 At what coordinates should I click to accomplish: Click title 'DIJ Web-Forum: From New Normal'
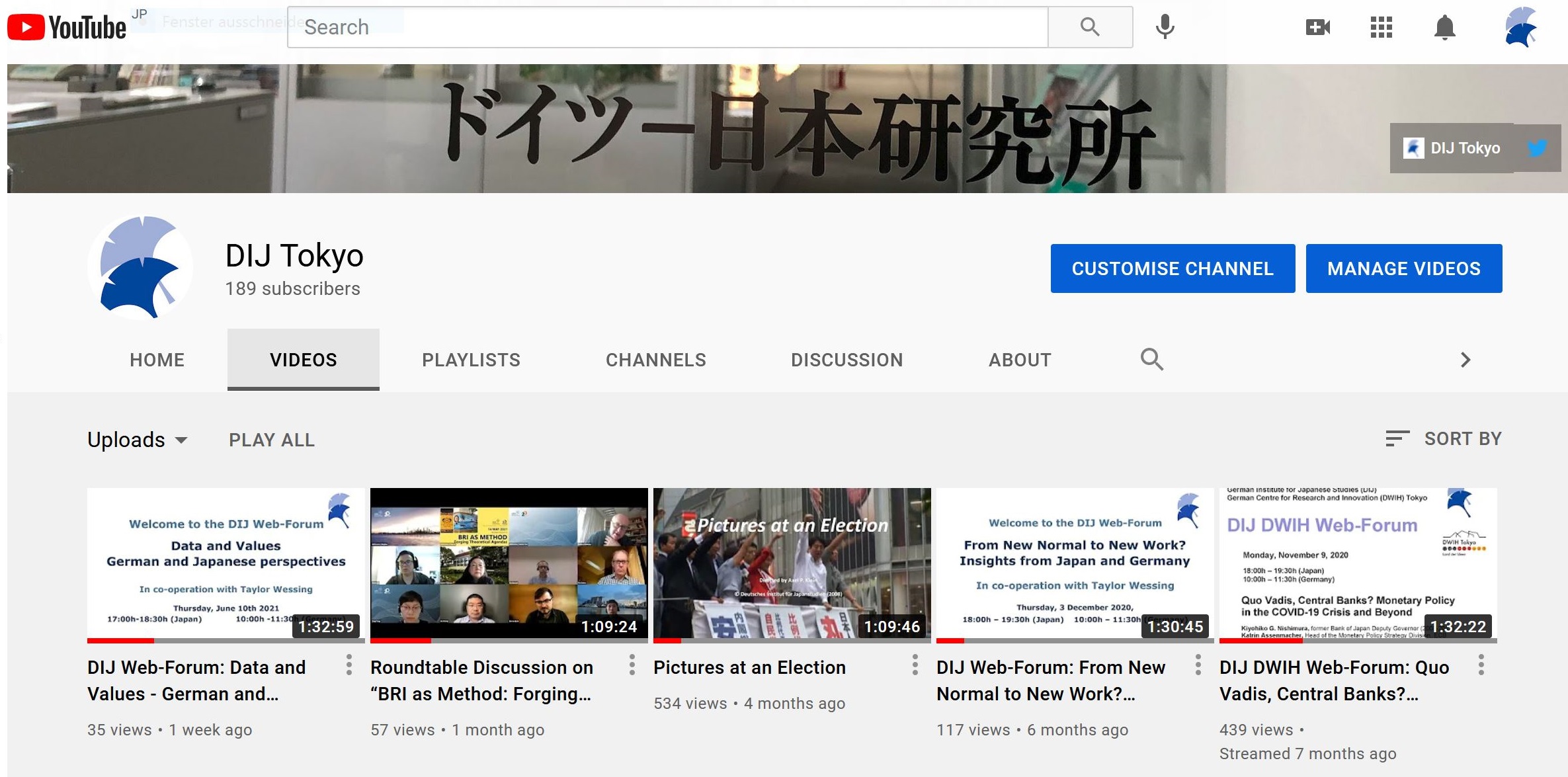(1051, 680)
